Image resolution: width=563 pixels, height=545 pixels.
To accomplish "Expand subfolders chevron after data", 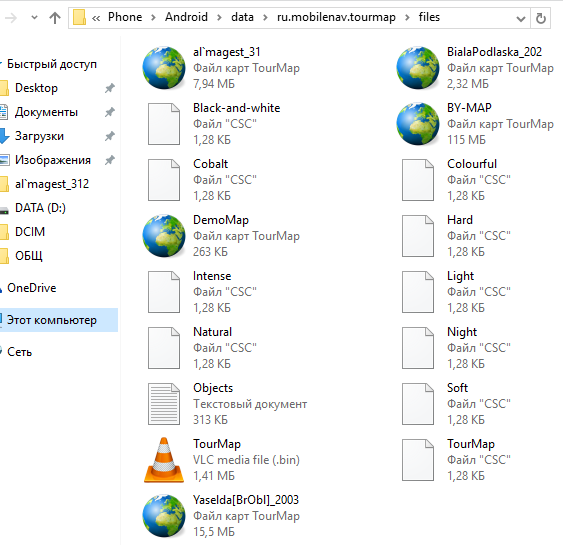I will coord(265,18).
